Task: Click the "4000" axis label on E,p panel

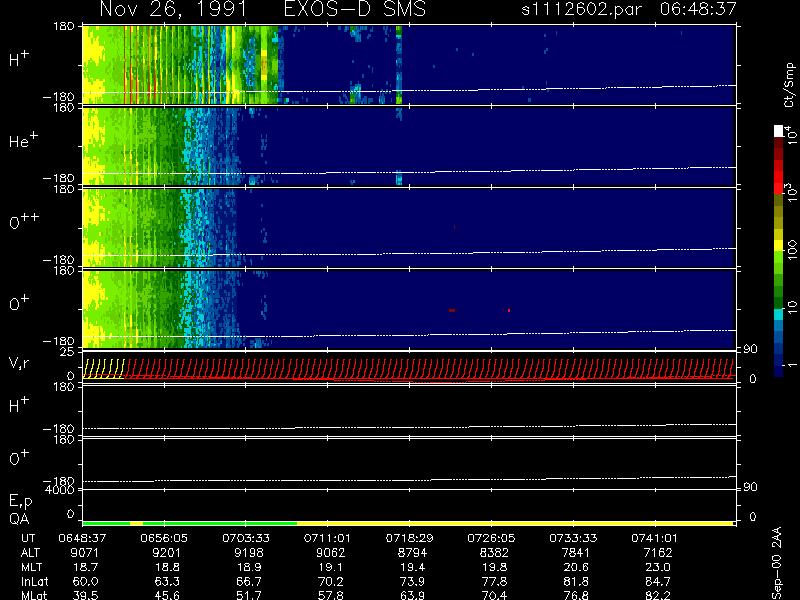Action: click(x=60, y=489)
